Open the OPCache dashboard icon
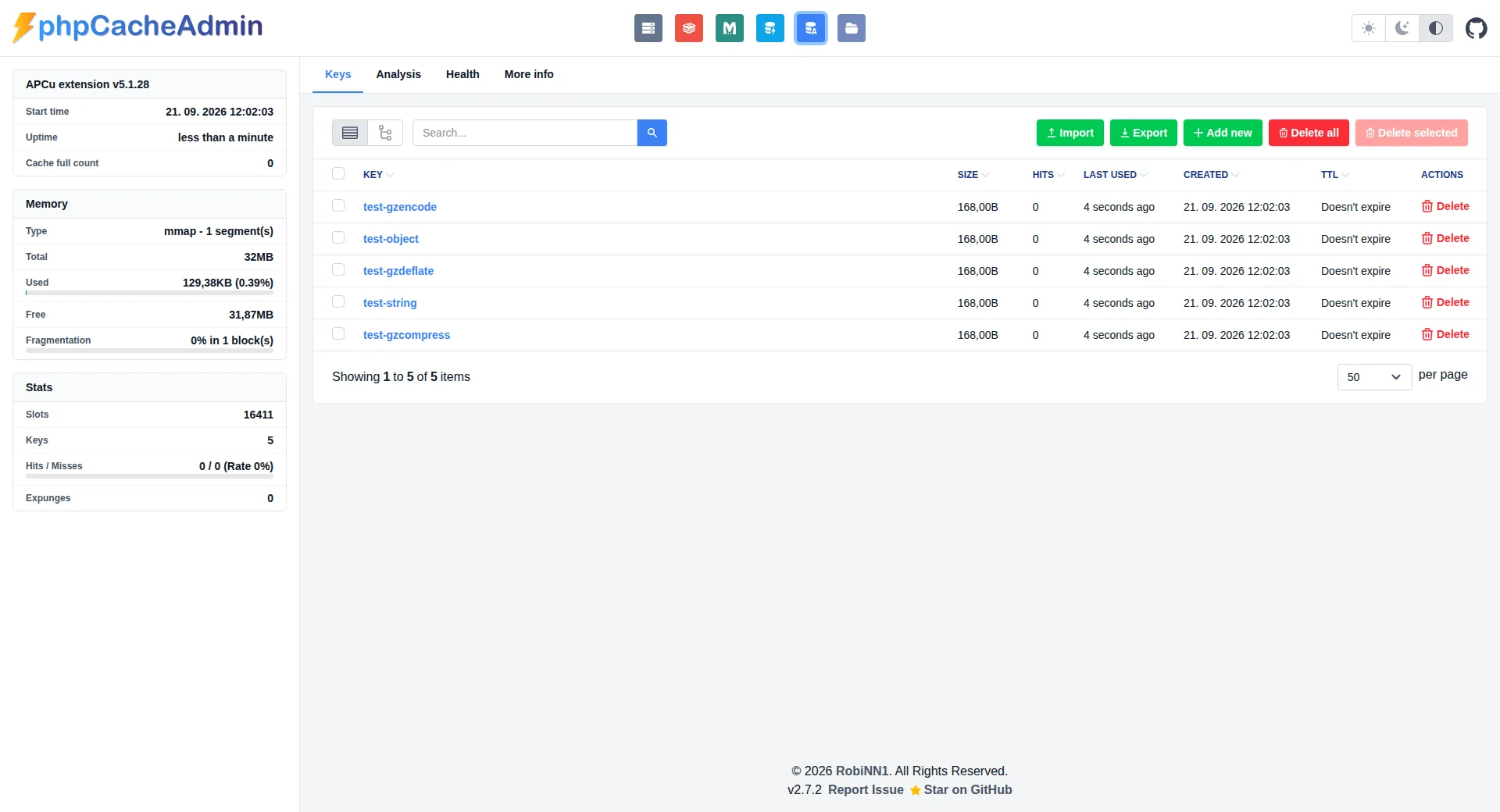The height and width of the screenshot is (812, 1500). pos(770,28)
